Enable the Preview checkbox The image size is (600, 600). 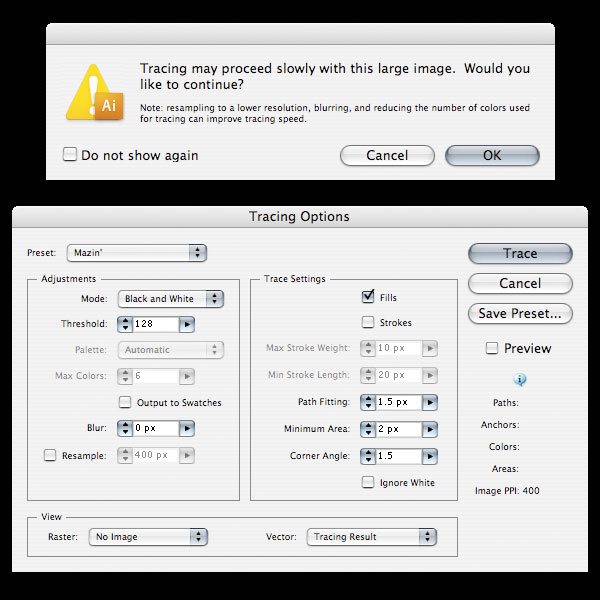pyautogui.click(x=492, y=348)
